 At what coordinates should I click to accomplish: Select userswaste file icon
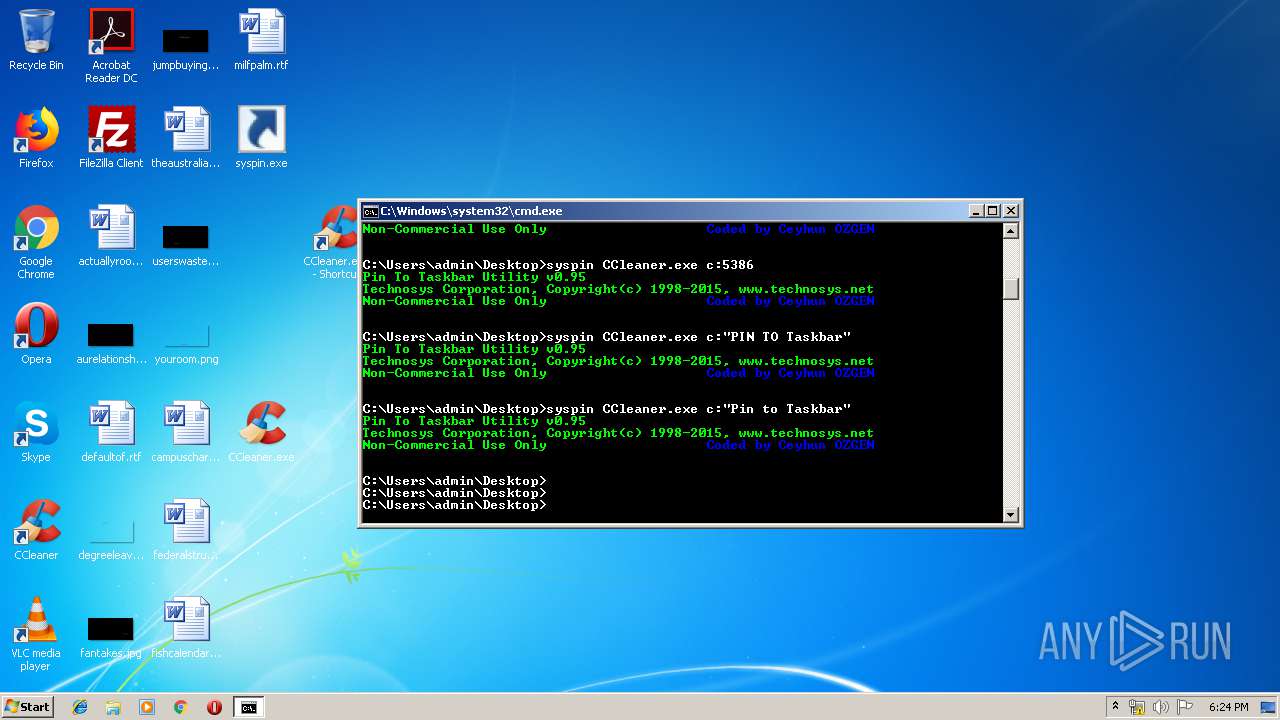pos(186,243)
